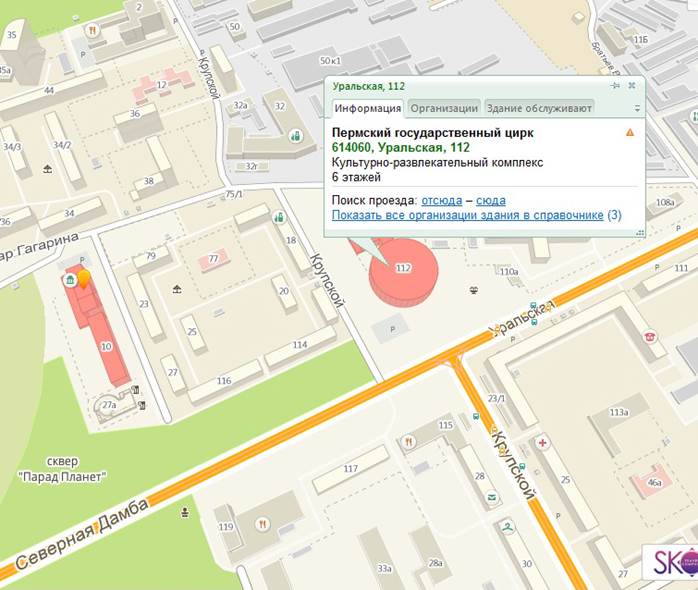The width and height of the screenshot is (698, 590).
Task: Click the red cross medical icon
Action: (x=542, y=443)
